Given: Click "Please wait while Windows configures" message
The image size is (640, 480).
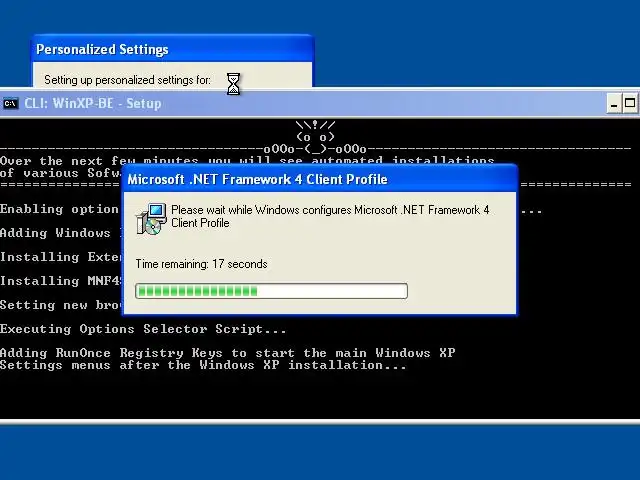Looking at the screenshot, I should 330,216.
